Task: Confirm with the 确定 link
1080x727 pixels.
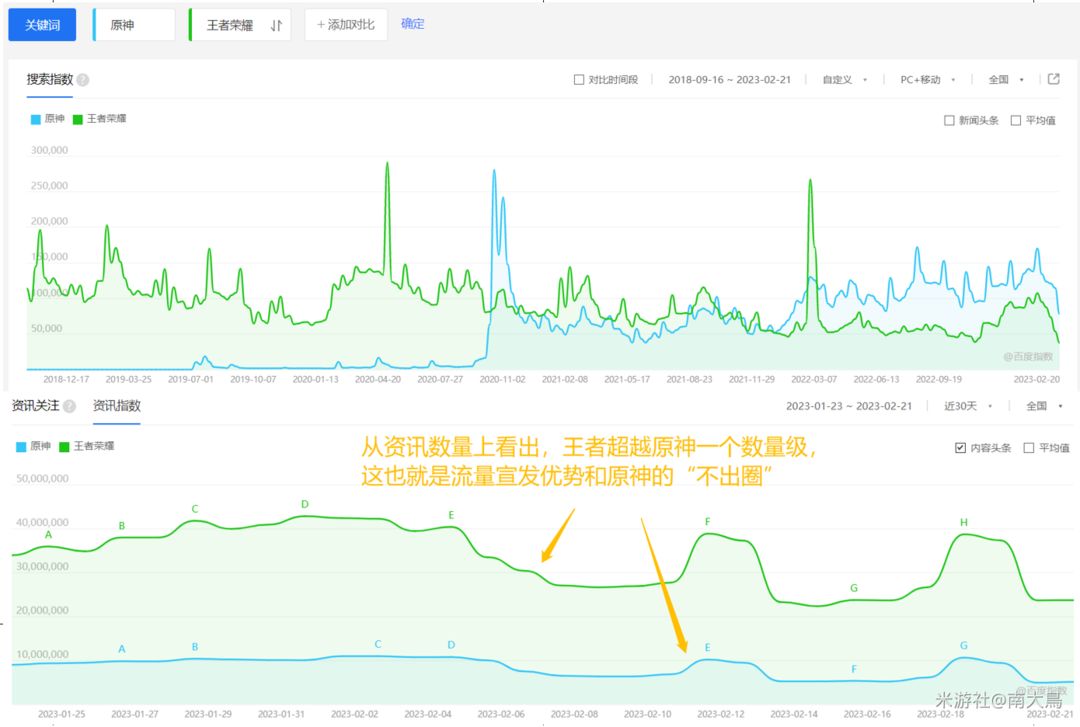Action: (x=413, y=23)
